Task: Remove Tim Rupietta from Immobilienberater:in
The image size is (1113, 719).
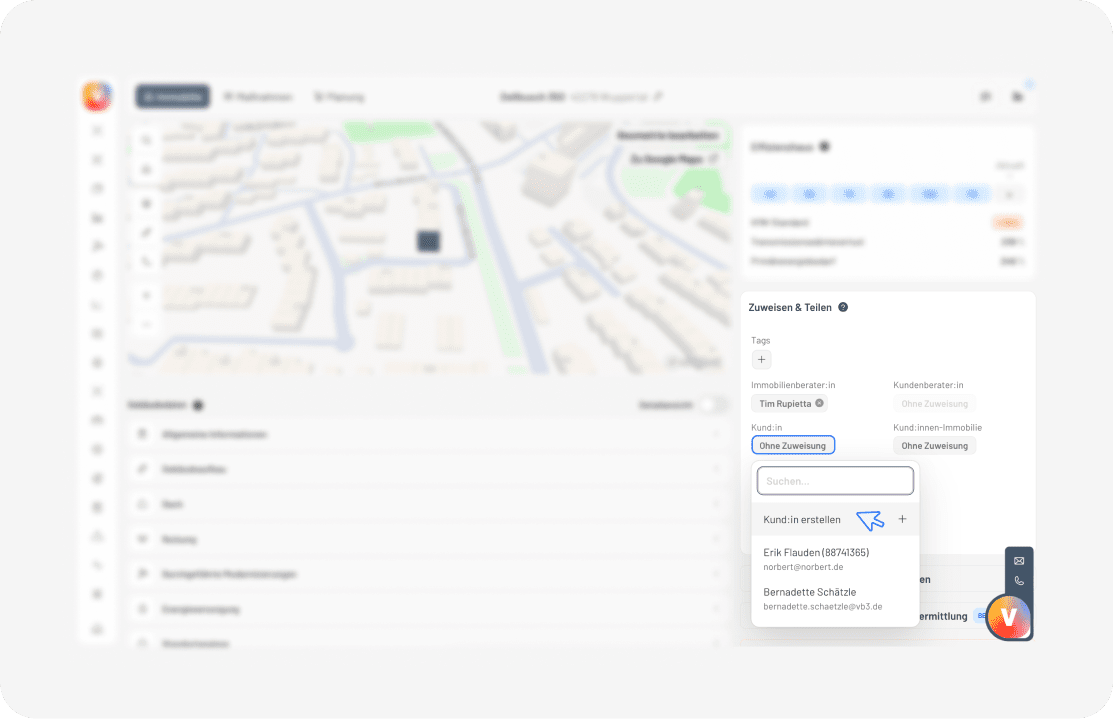Action: pyautogui.click(x=819, y=403)
